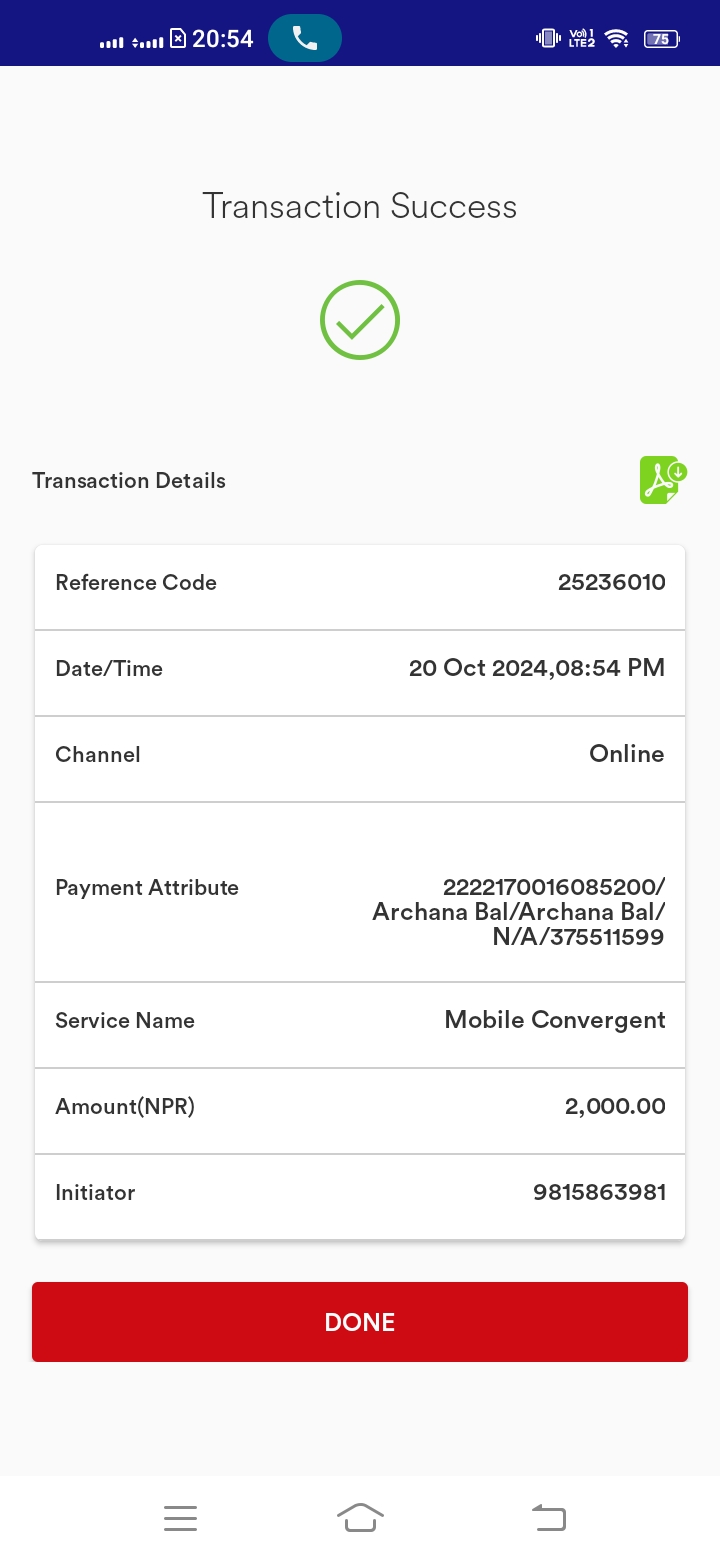
Task: Tap the DONE button
Action: (360, 1322)
